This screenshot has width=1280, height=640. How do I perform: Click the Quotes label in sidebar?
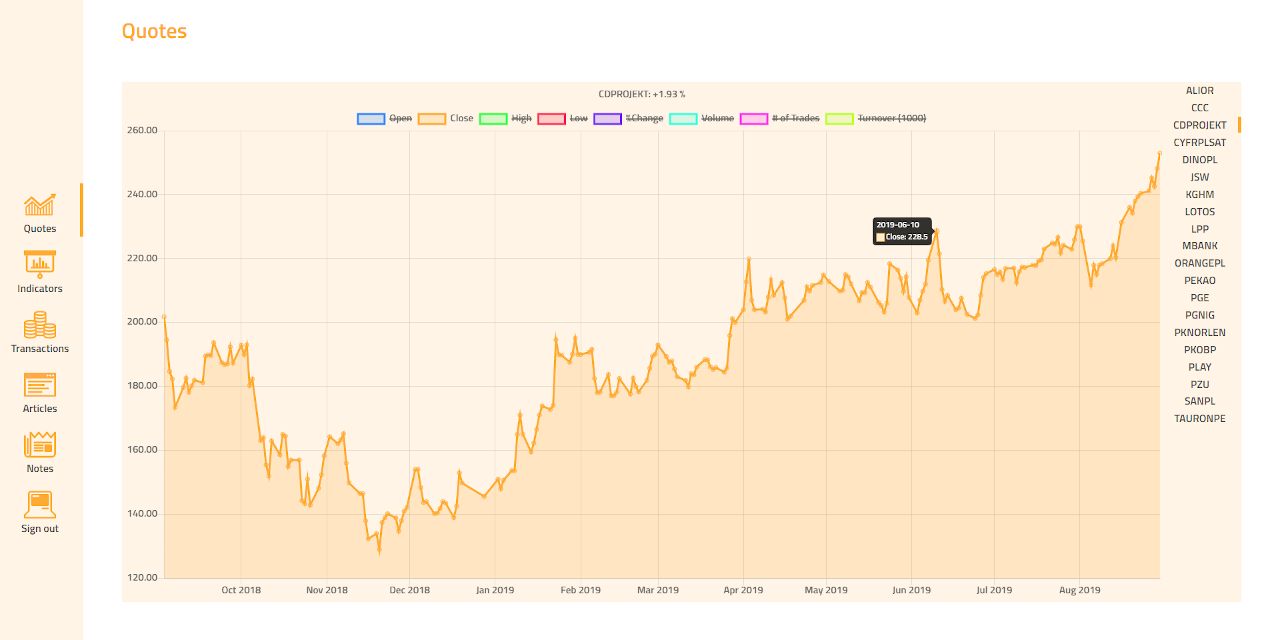[40, 229]
